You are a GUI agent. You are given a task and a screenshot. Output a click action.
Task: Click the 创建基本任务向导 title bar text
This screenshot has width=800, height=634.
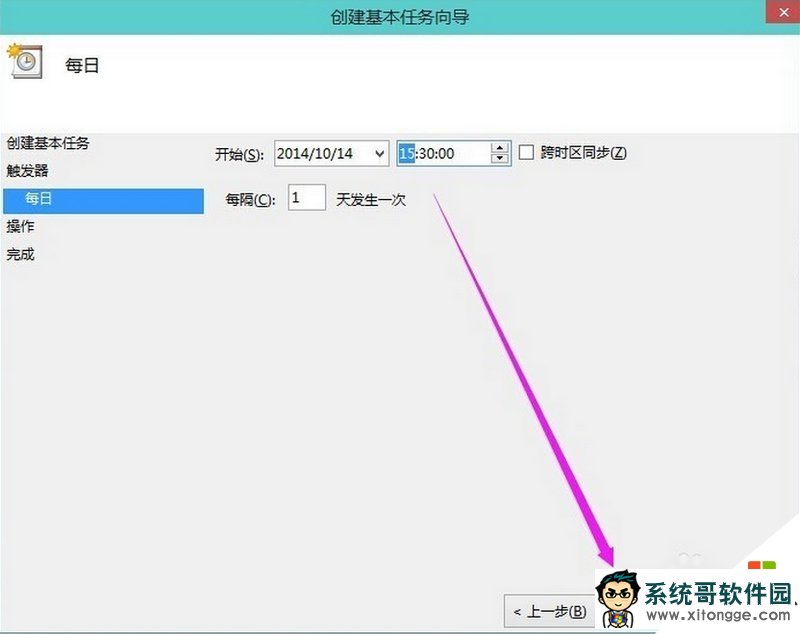pyautogui.click(x=399, y=16)
